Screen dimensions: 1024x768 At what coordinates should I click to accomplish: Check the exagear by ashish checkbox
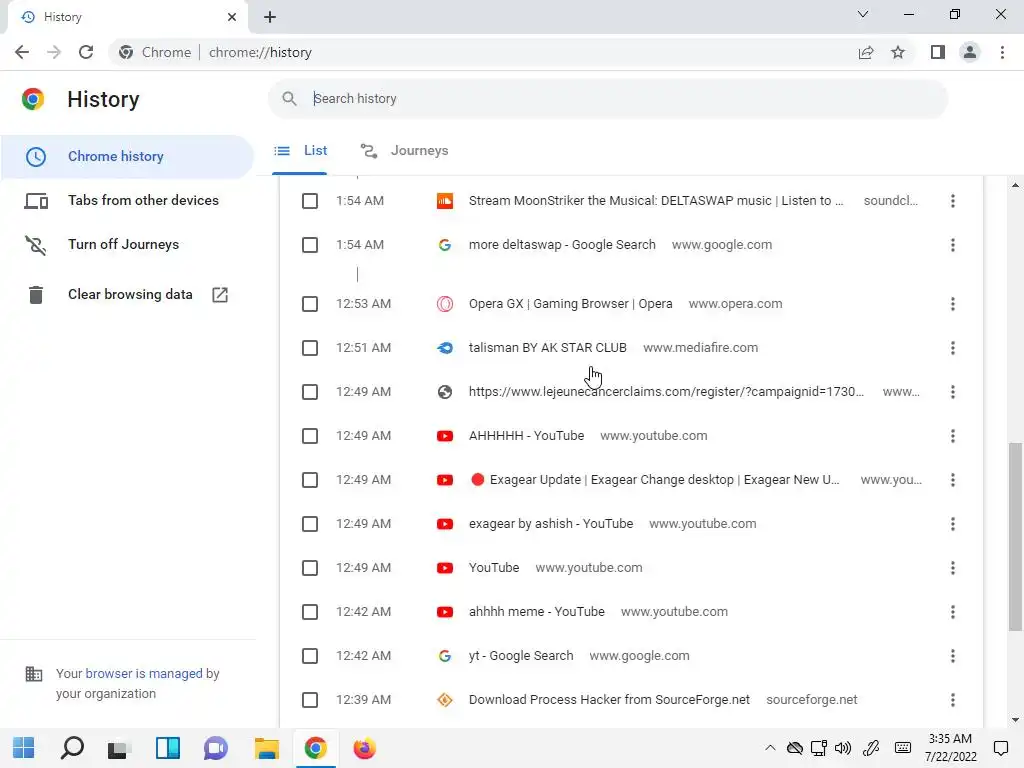tap(310, 524)
